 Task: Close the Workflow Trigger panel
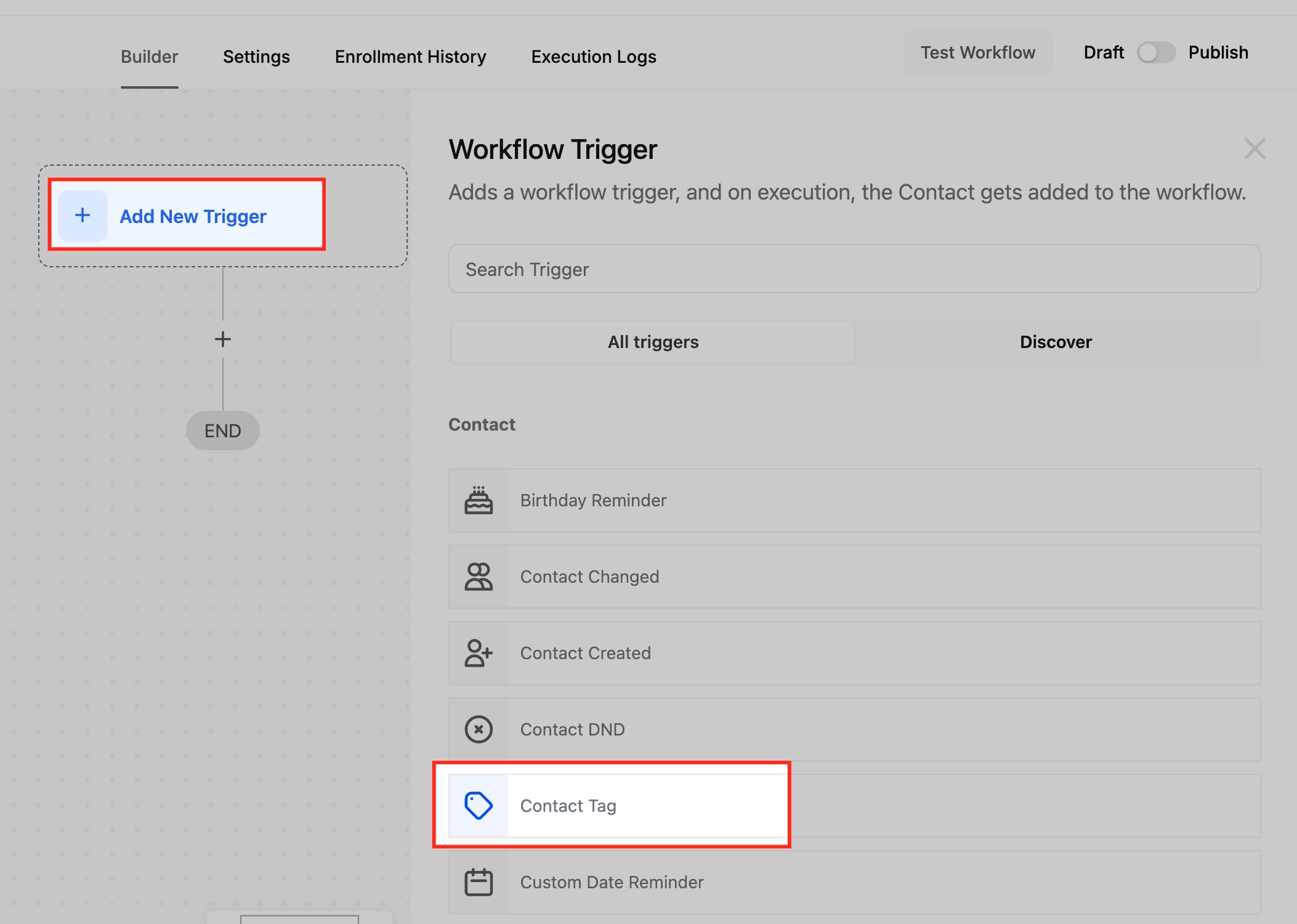click(1255, 148)
